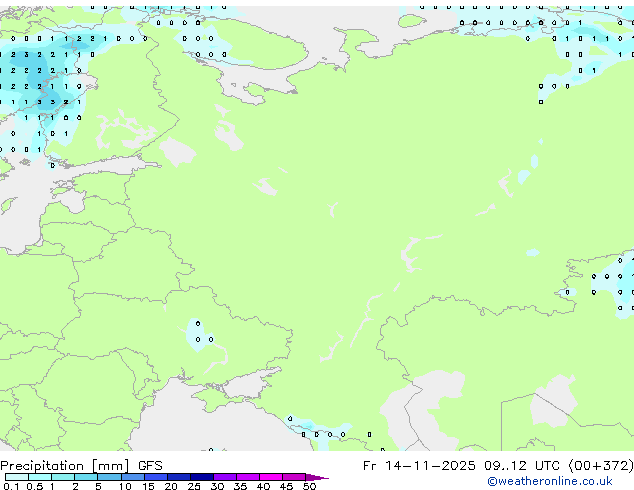This screenshot has width=634, height=490.
Task: Click the 45–50 mm legend color swatch
Action: pos(294,477)
